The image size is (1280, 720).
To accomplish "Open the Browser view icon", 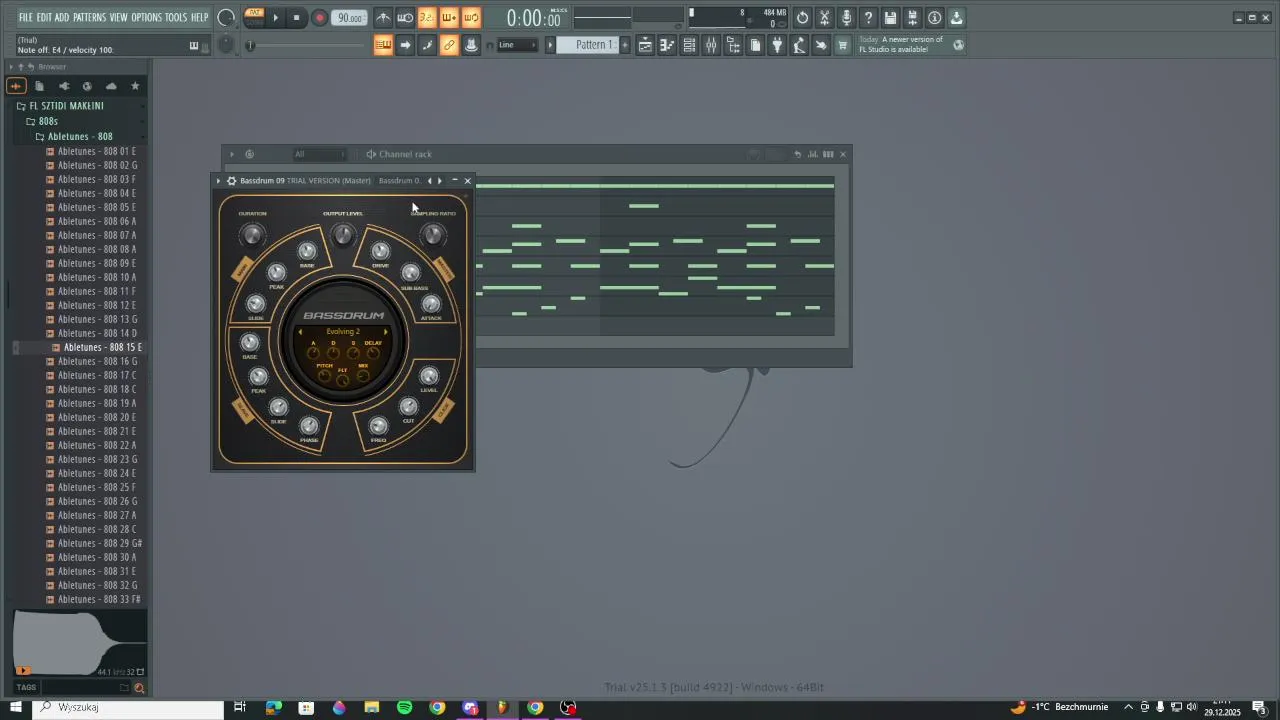I will tap(733, 45).
